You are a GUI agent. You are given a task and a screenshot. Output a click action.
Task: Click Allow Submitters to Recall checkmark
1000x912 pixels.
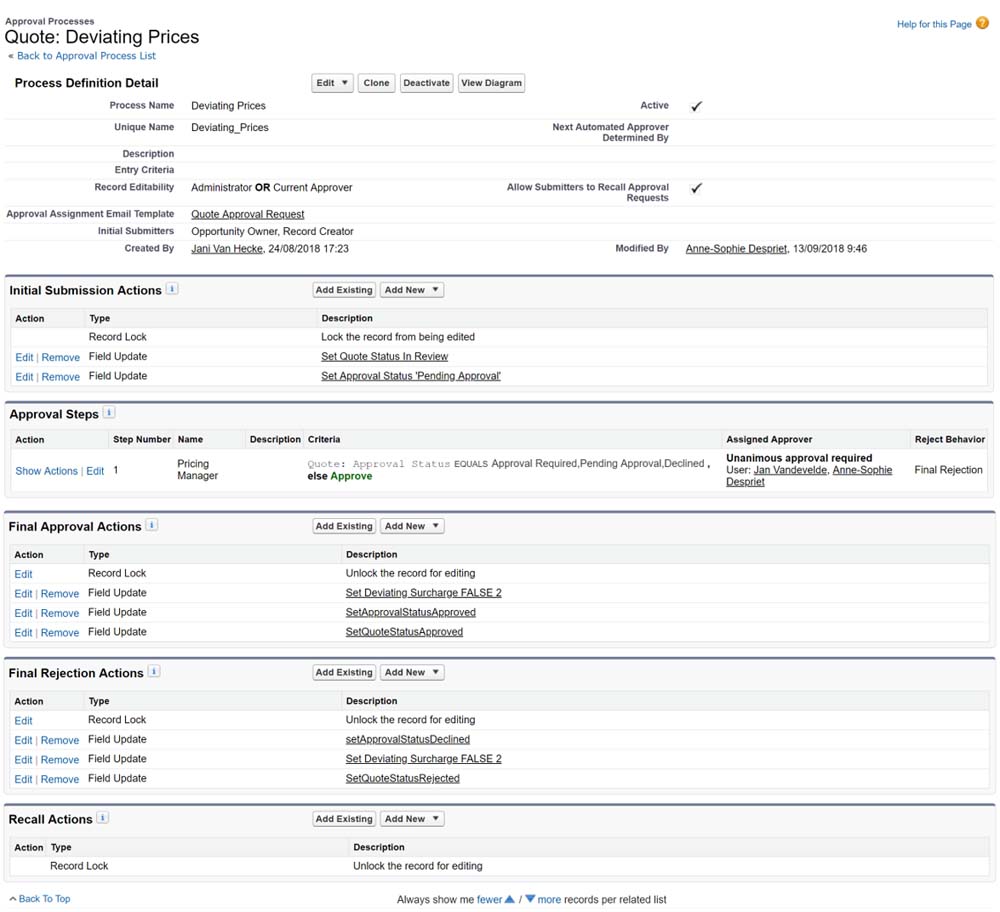tap(696, 188)
